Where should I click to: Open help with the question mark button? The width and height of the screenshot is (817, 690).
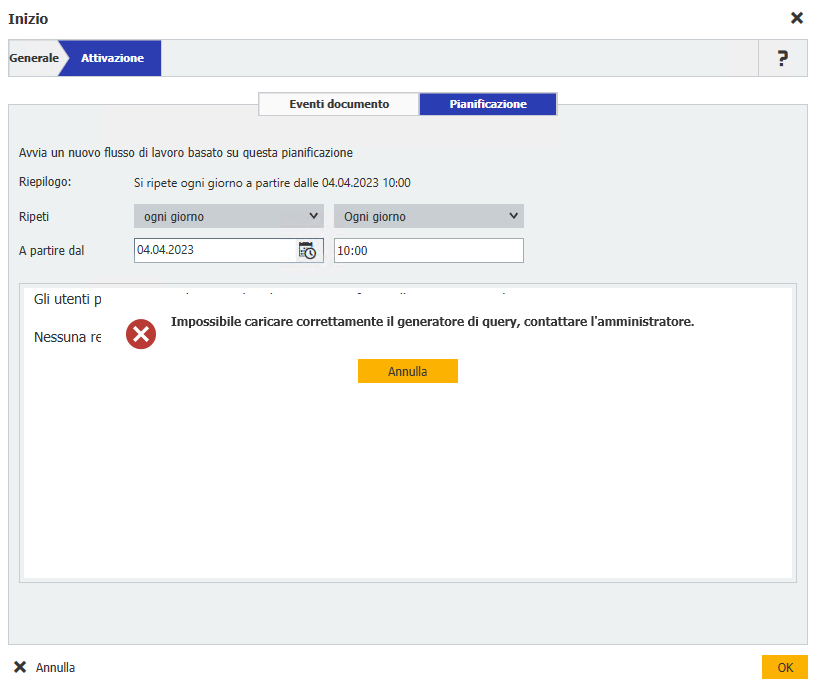(783, 58)
